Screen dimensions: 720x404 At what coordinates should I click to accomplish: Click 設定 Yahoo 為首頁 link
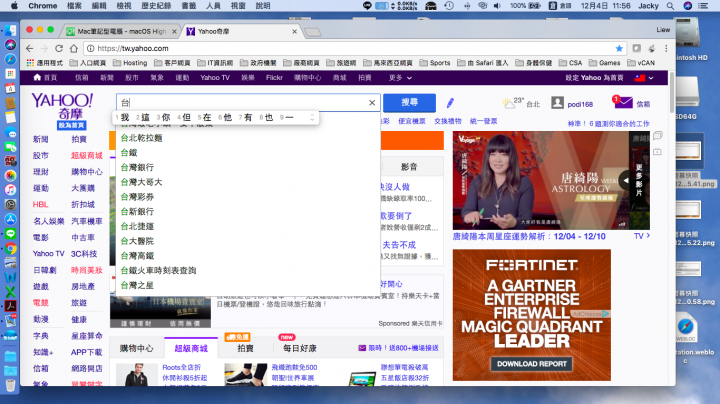[x=594, y=78]
